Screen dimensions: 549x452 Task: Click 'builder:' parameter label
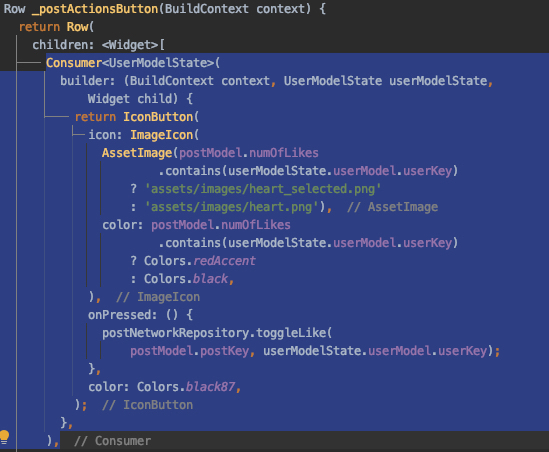pyautogui.click(x=88, y=81)
